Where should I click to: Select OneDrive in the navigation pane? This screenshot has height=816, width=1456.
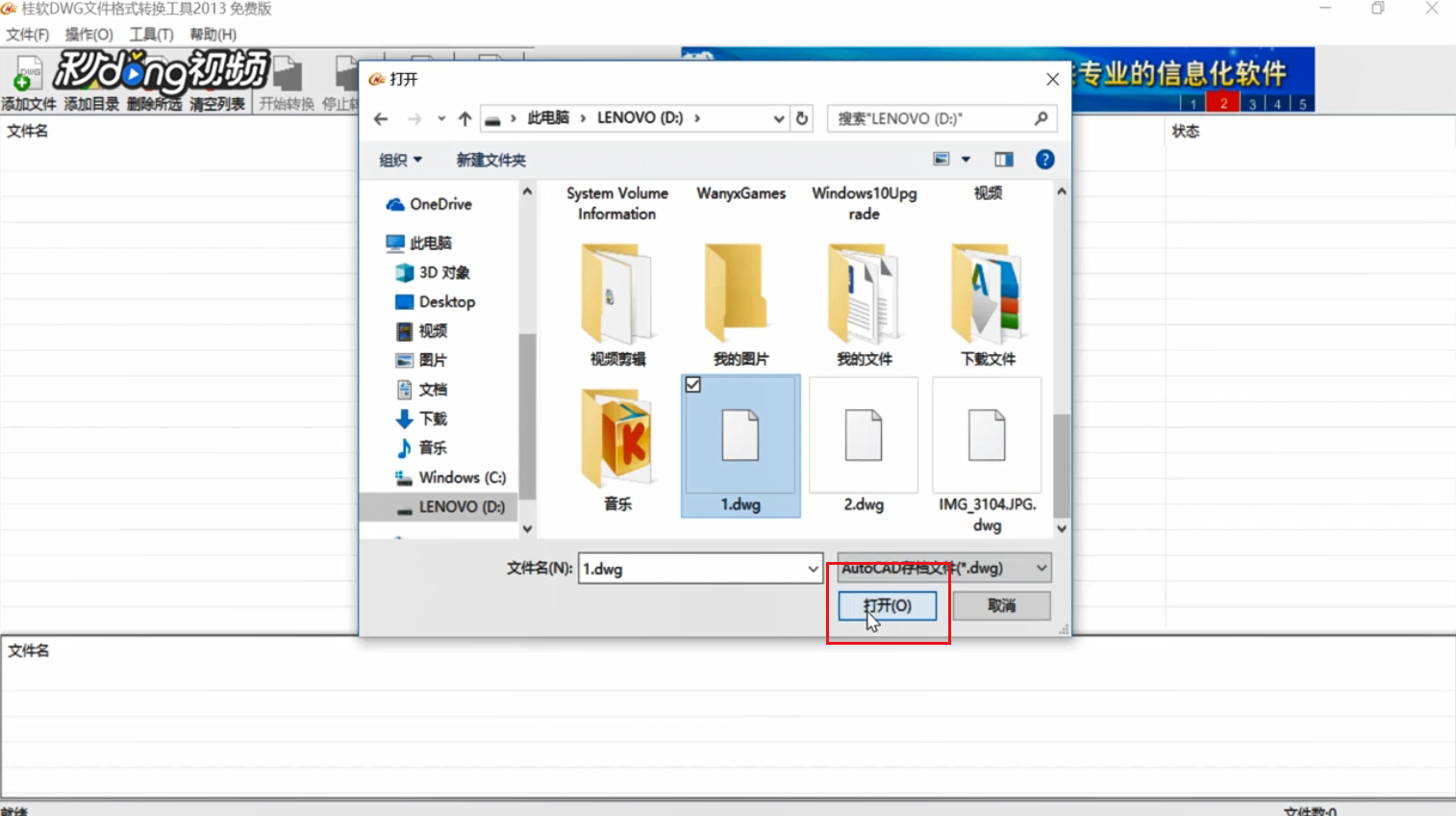(x=429, y=204)
